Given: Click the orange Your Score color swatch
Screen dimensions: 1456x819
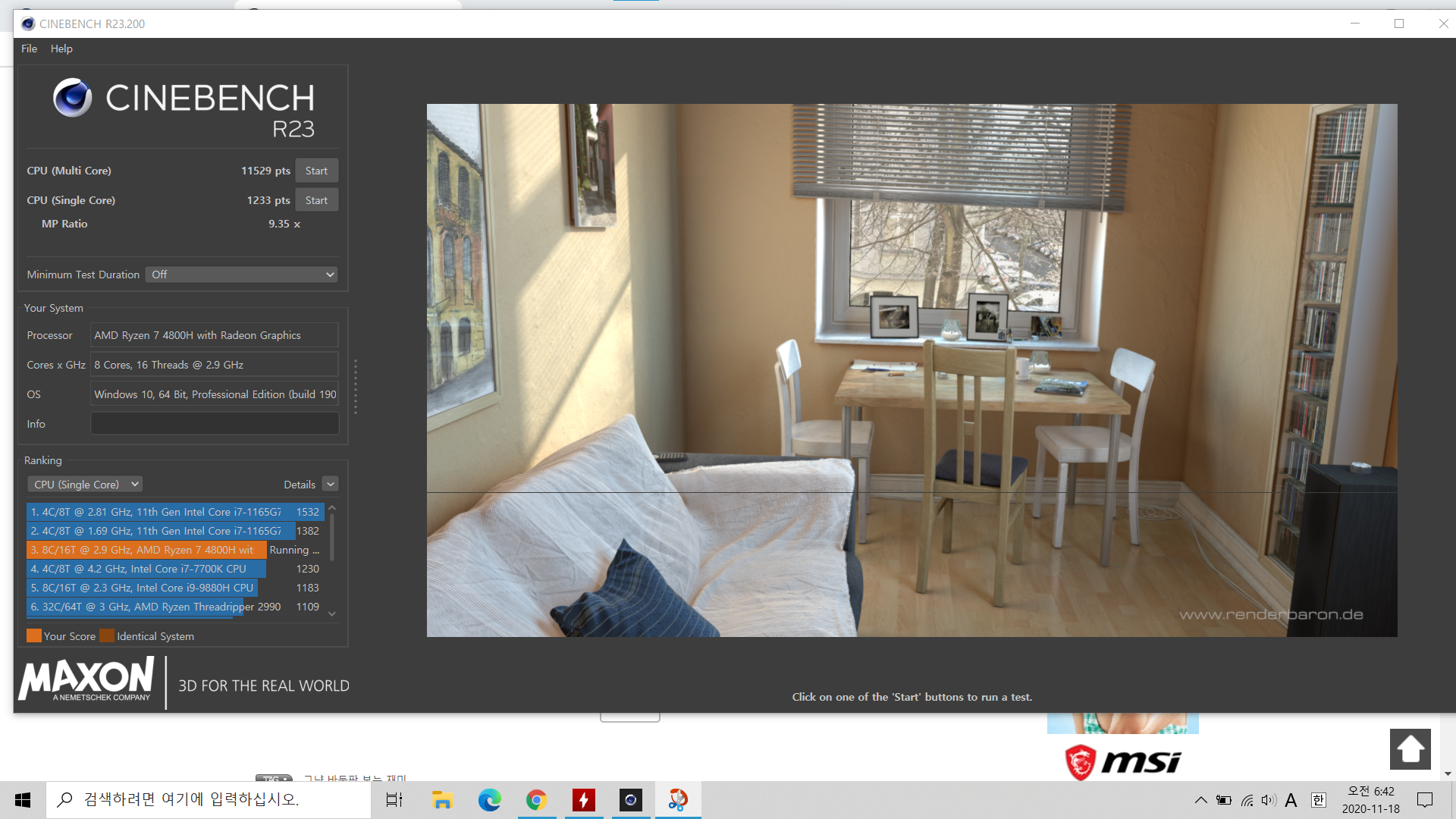Looking at the screenshot, I should tap(34, 636).
